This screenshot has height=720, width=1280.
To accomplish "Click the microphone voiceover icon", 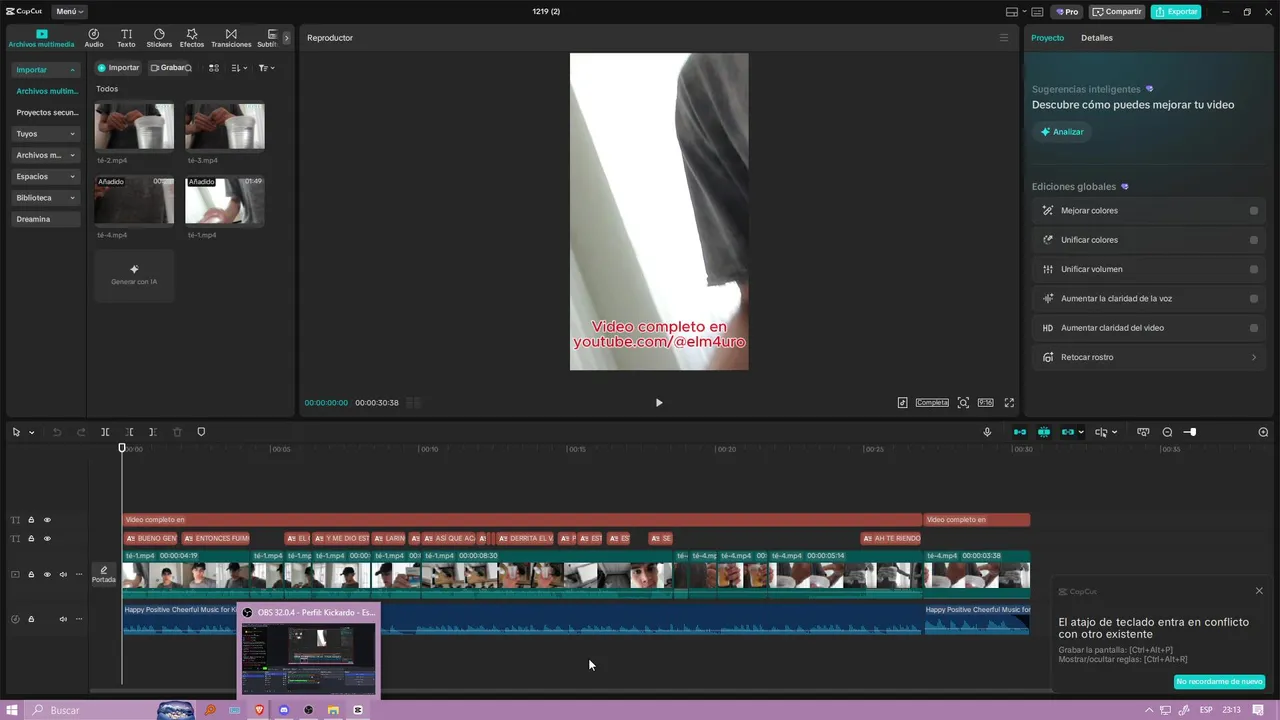I will [x=987, y=432].
